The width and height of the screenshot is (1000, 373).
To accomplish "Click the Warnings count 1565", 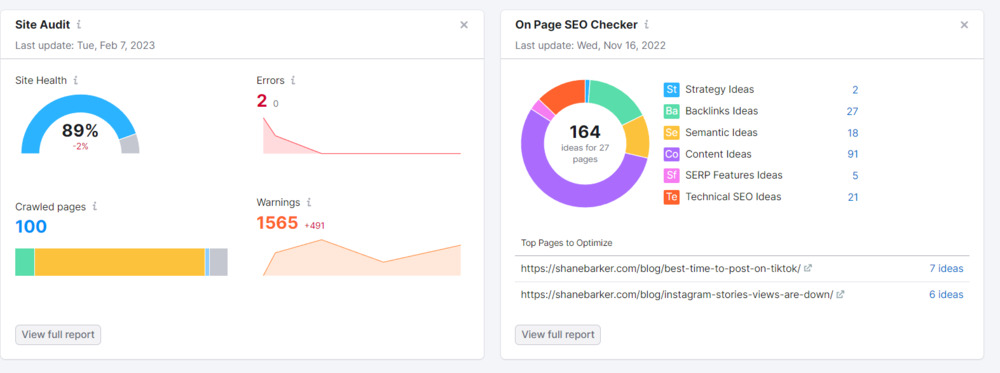I will tap(277, 223).
